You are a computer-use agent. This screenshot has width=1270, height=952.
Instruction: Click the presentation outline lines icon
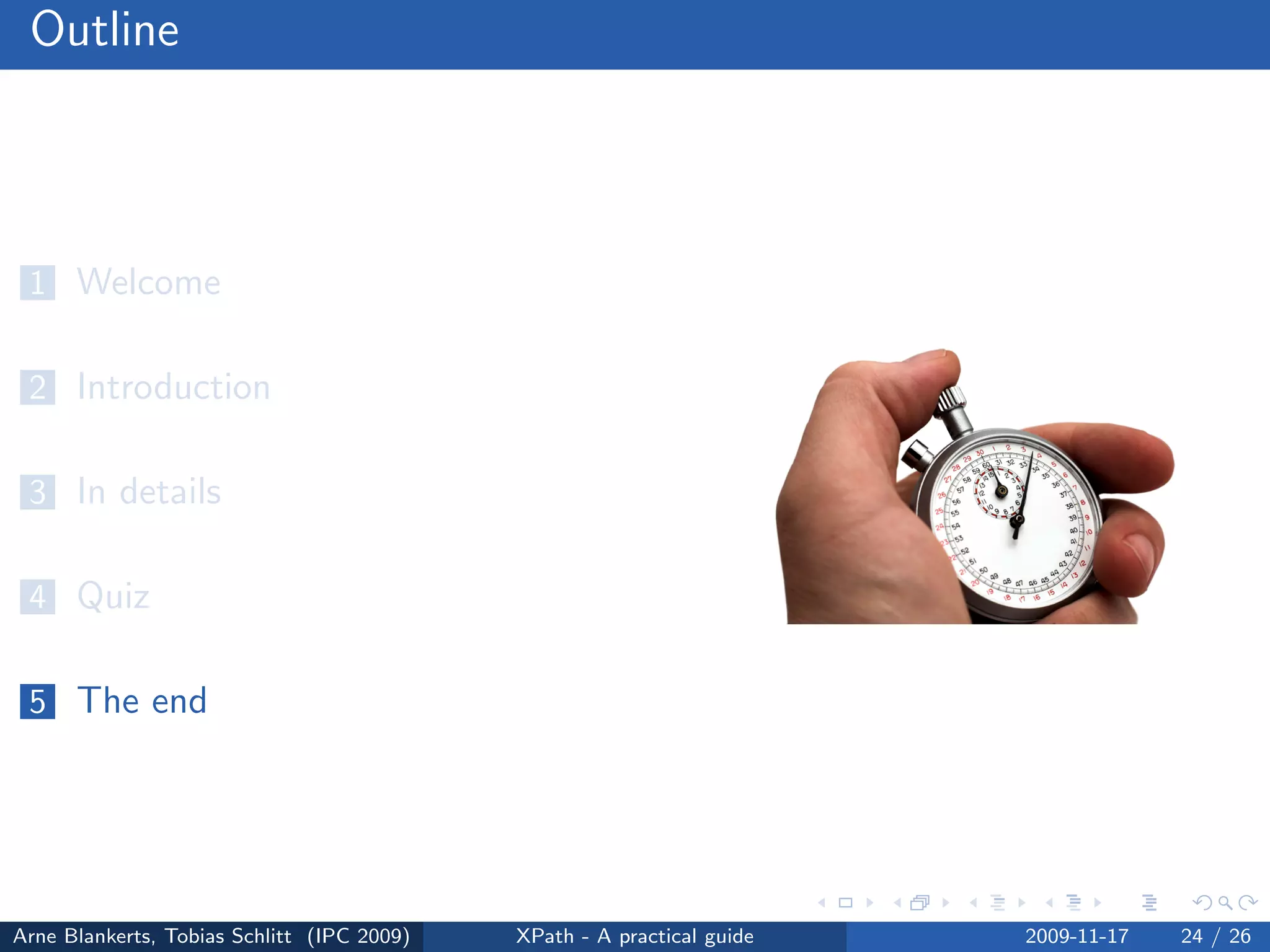(1149, 903)
